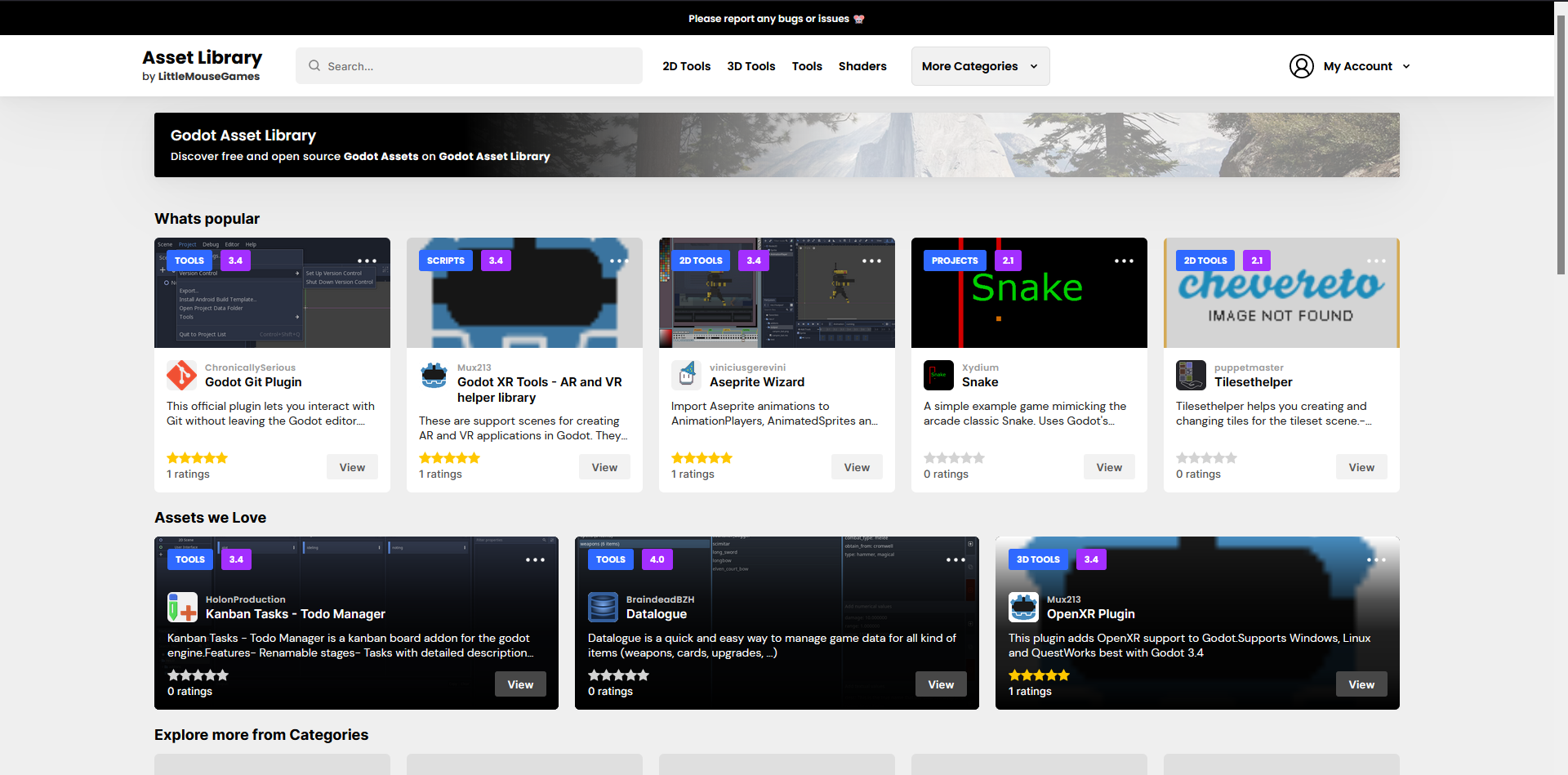The image size is (1568, 775).
Task: Expand the My Account dropdown chevron
Action: coord(1406,67)
